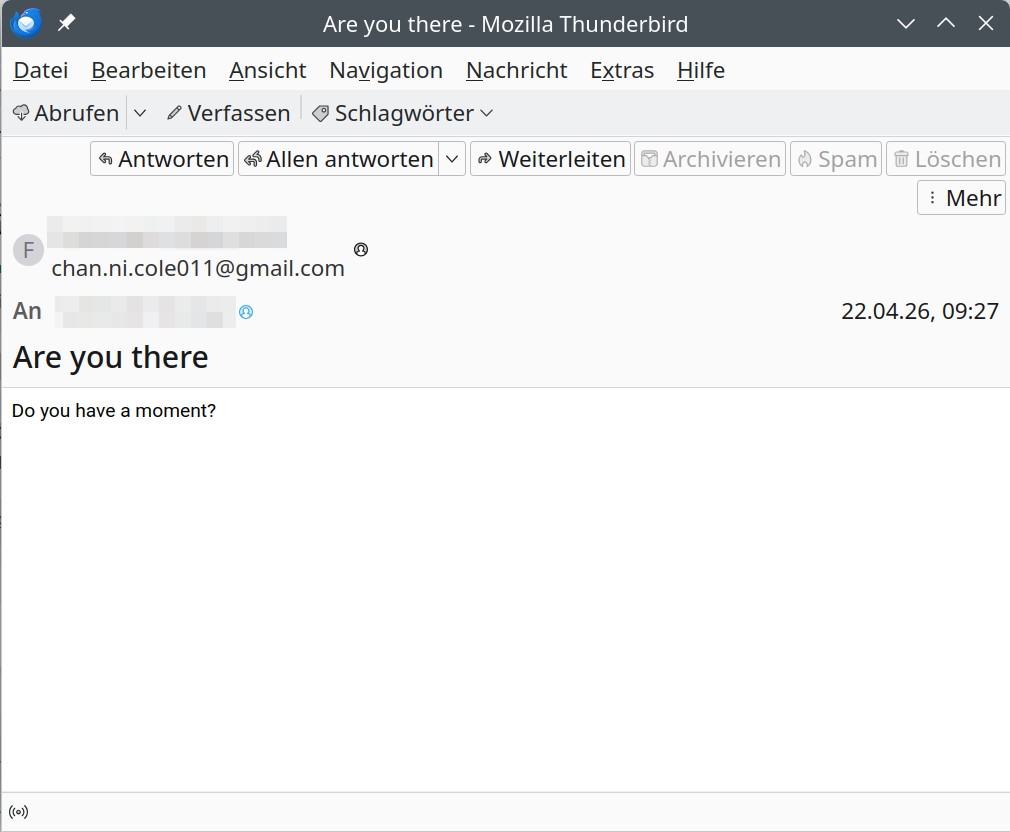Image resolution: width=1010 pixels, height=832 pixels.
Task: Open the Extras menu
Action: pos(622,70)
